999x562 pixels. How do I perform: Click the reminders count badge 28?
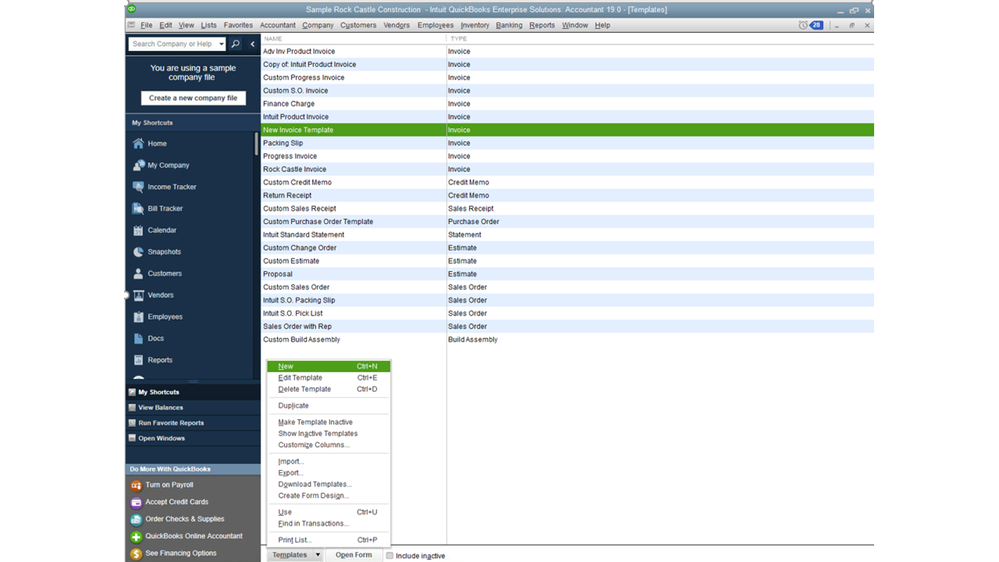[x=816, y=25]
